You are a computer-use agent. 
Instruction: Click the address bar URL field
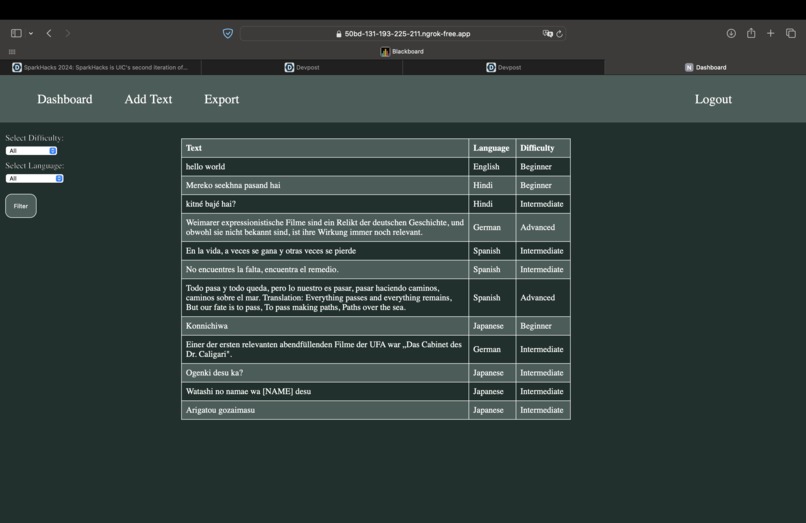402,33
